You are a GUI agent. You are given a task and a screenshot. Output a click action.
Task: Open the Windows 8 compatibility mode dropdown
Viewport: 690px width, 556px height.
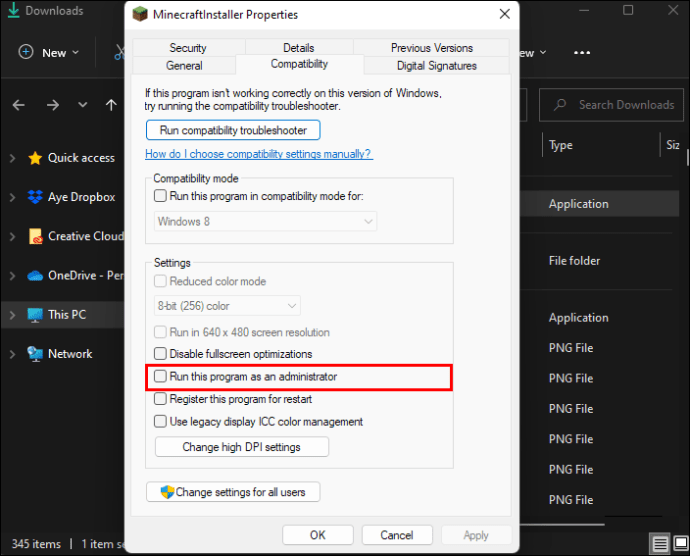pyautogui.click(x=265, y=221)
